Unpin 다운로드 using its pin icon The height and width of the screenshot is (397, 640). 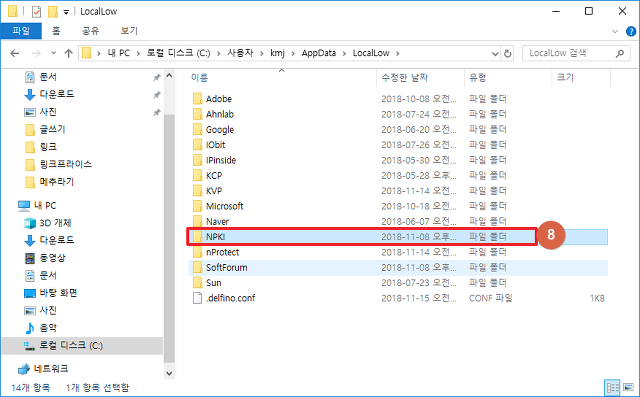[x=156, y=95]
